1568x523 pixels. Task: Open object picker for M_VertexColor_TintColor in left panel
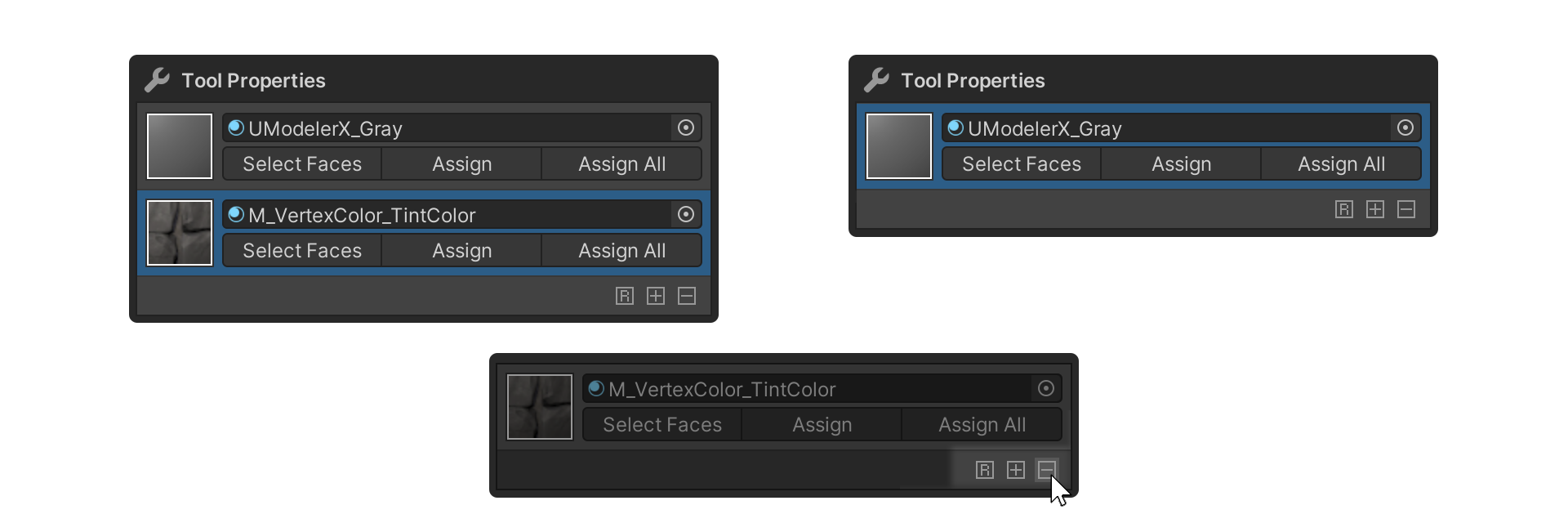[x=686, y=214]
